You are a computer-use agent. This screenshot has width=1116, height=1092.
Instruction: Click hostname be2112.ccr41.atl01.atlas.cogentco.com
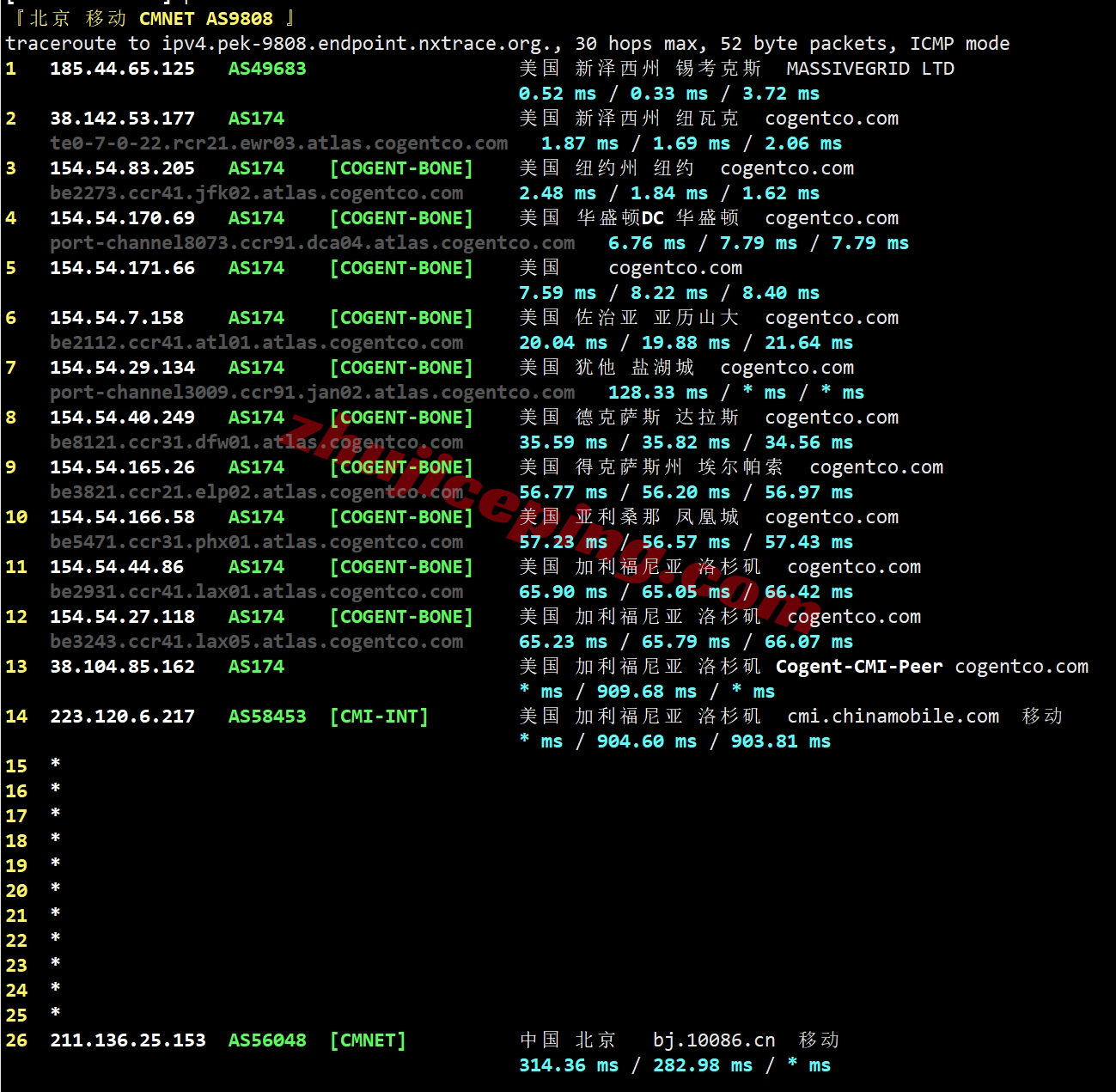pos(256,343)
